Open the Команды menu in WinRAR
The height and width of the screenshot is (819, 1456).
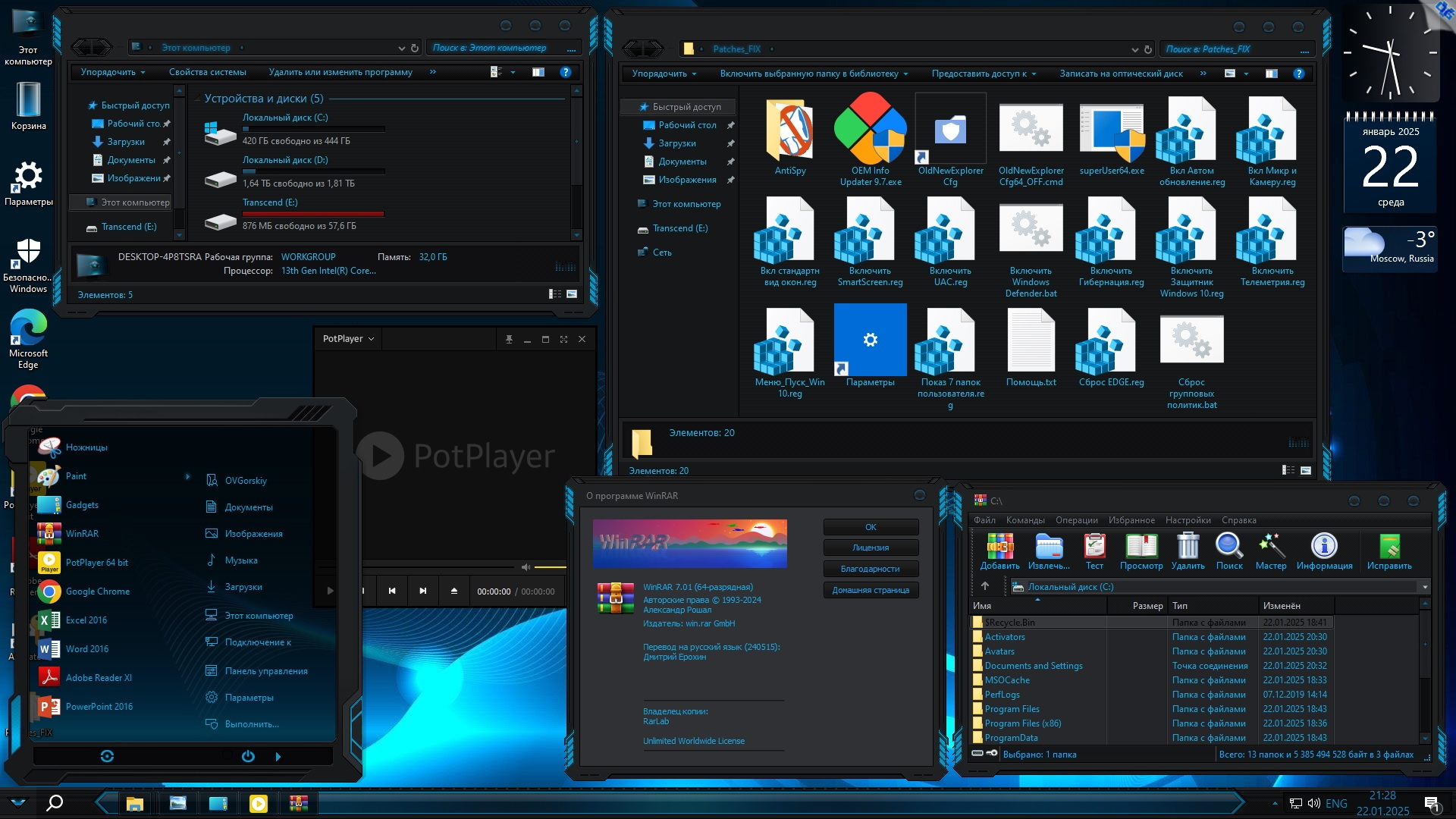[x=1025, y=520]
